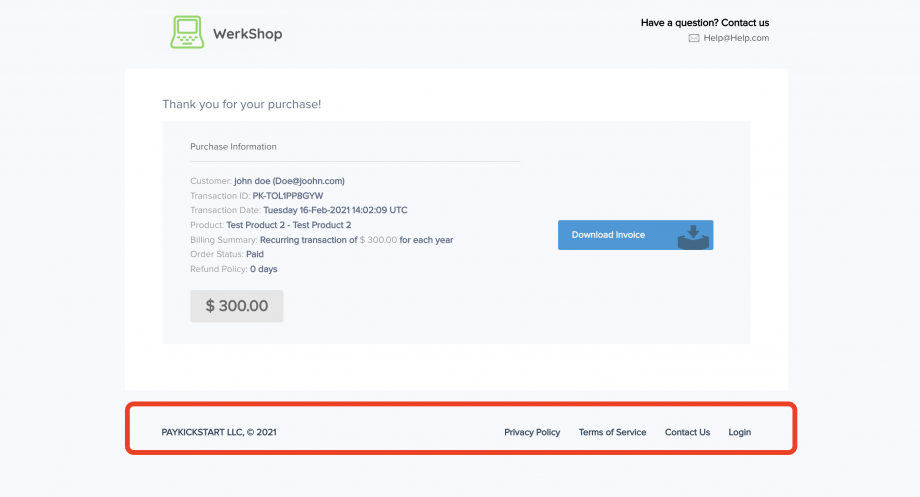Image resolution: width=920 pixels, height=497 pixels.
Task: Open the Terms of Service footer link
Action: coord(612,432)
